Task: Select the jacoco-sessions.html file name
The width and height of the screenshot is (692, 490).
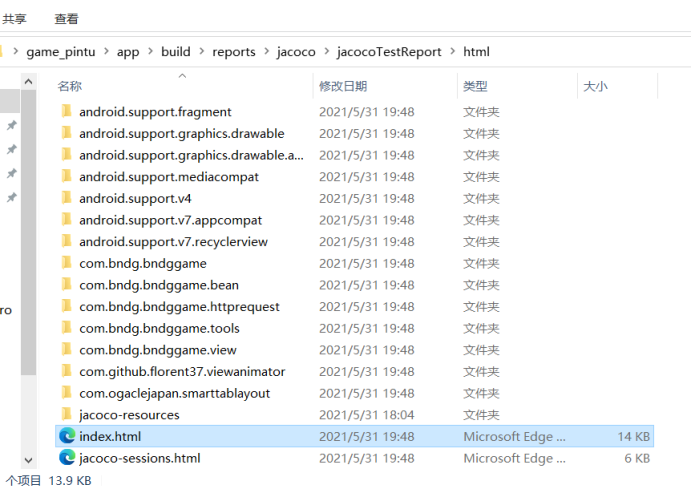Action: tap(140, 458)
